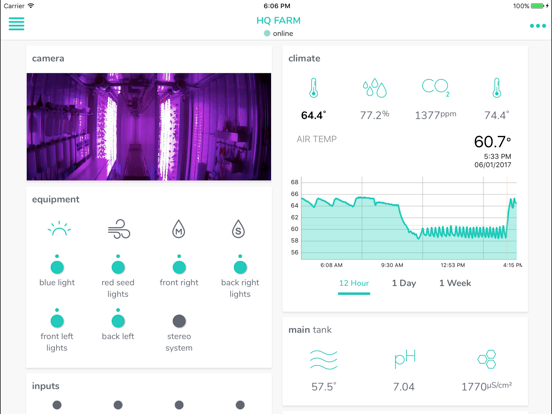Image resolution: width=552 pixels, height=414 pixels.
Task: Open the farm camera feed image
Action: click(149, 127)
